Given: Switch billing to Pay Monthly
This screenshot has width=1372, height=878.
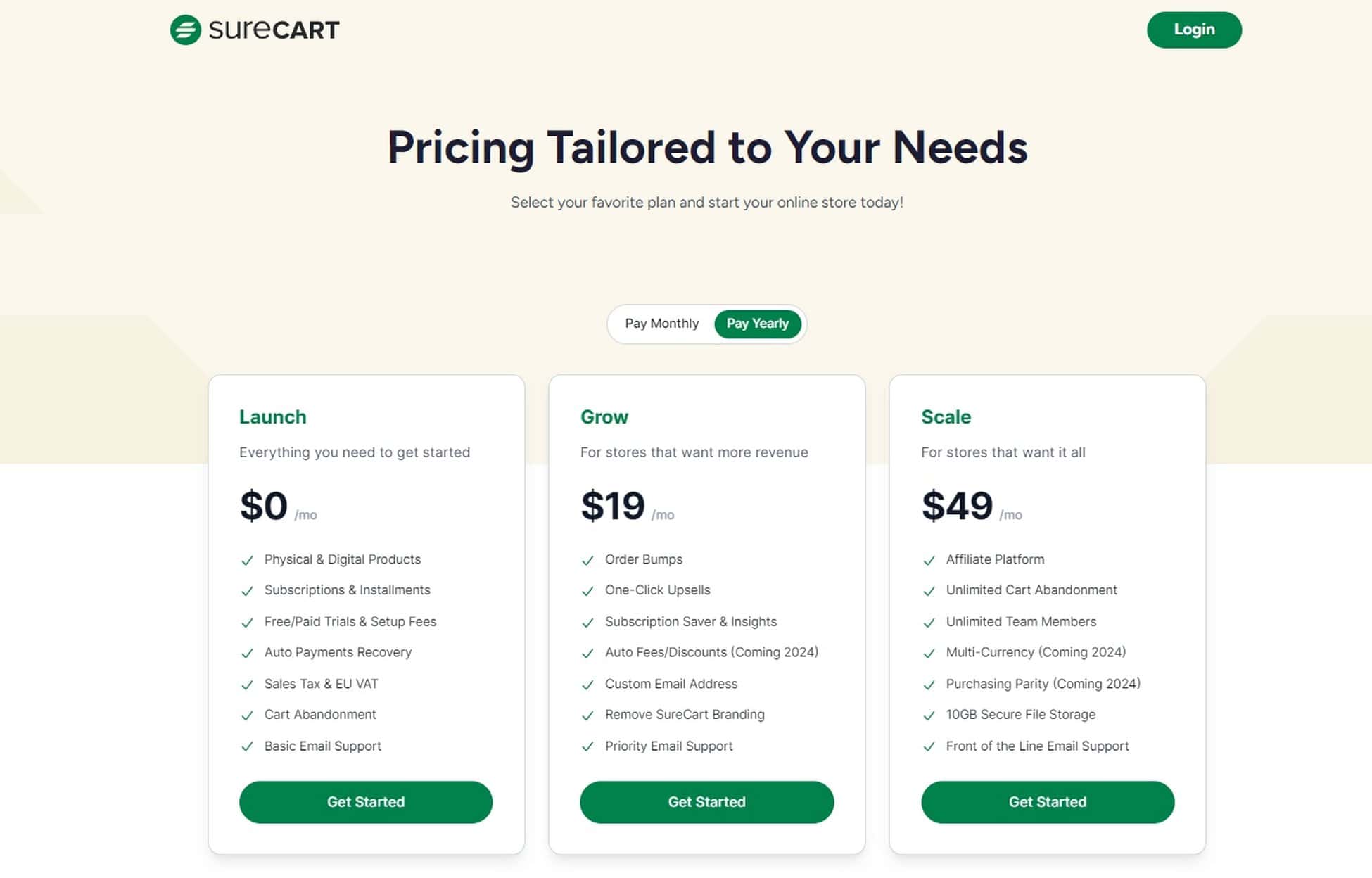Looking at the screenshot, I should click(x=661, y=324).
